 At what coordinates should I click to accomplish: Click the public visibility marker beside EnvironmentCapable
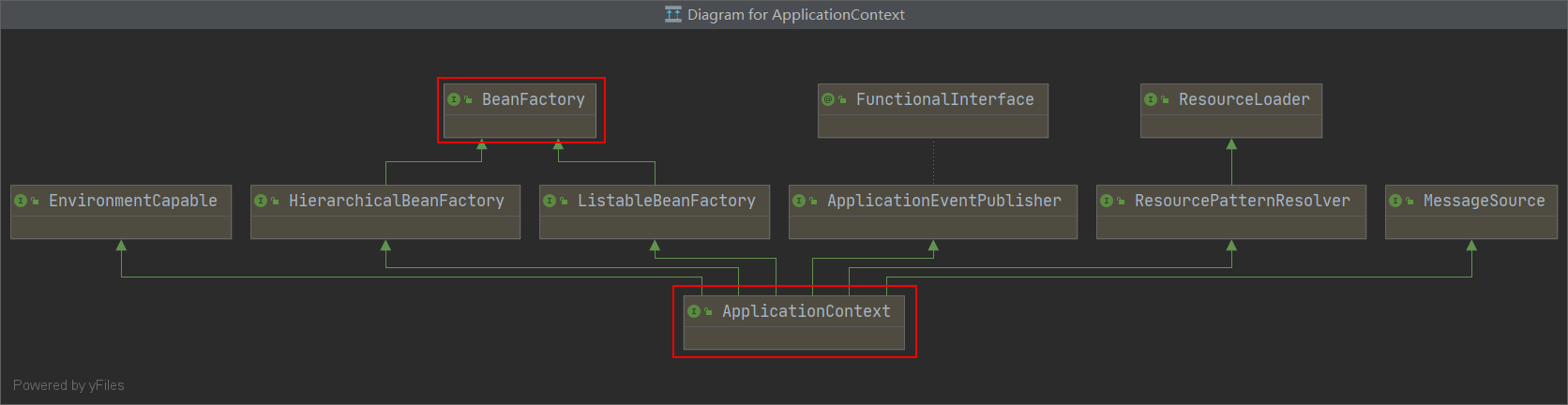click(x=35, y=201)
